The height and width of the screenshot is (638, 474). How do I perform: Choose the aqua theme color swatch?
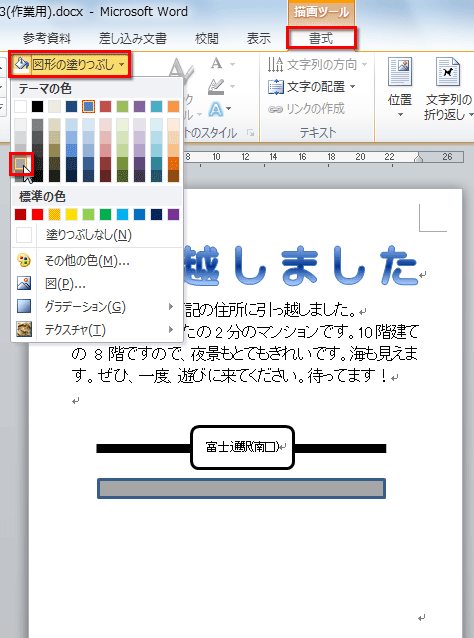pos(156,107)
